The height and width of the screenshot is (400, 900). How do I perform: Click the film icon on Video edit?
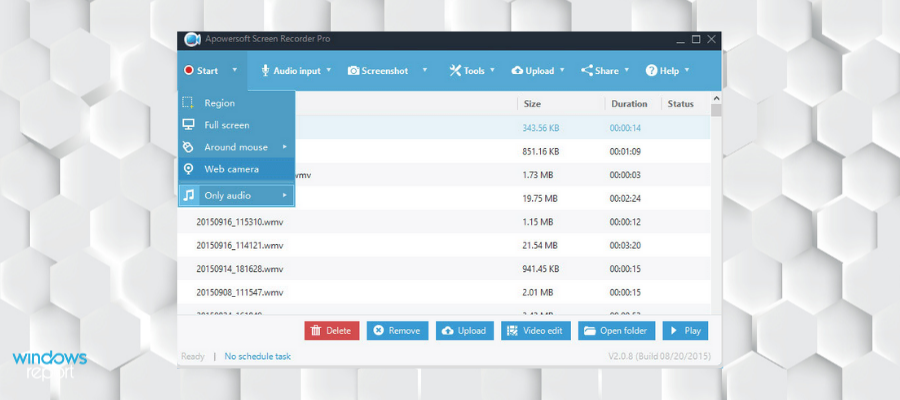click(x=513, y=331)
